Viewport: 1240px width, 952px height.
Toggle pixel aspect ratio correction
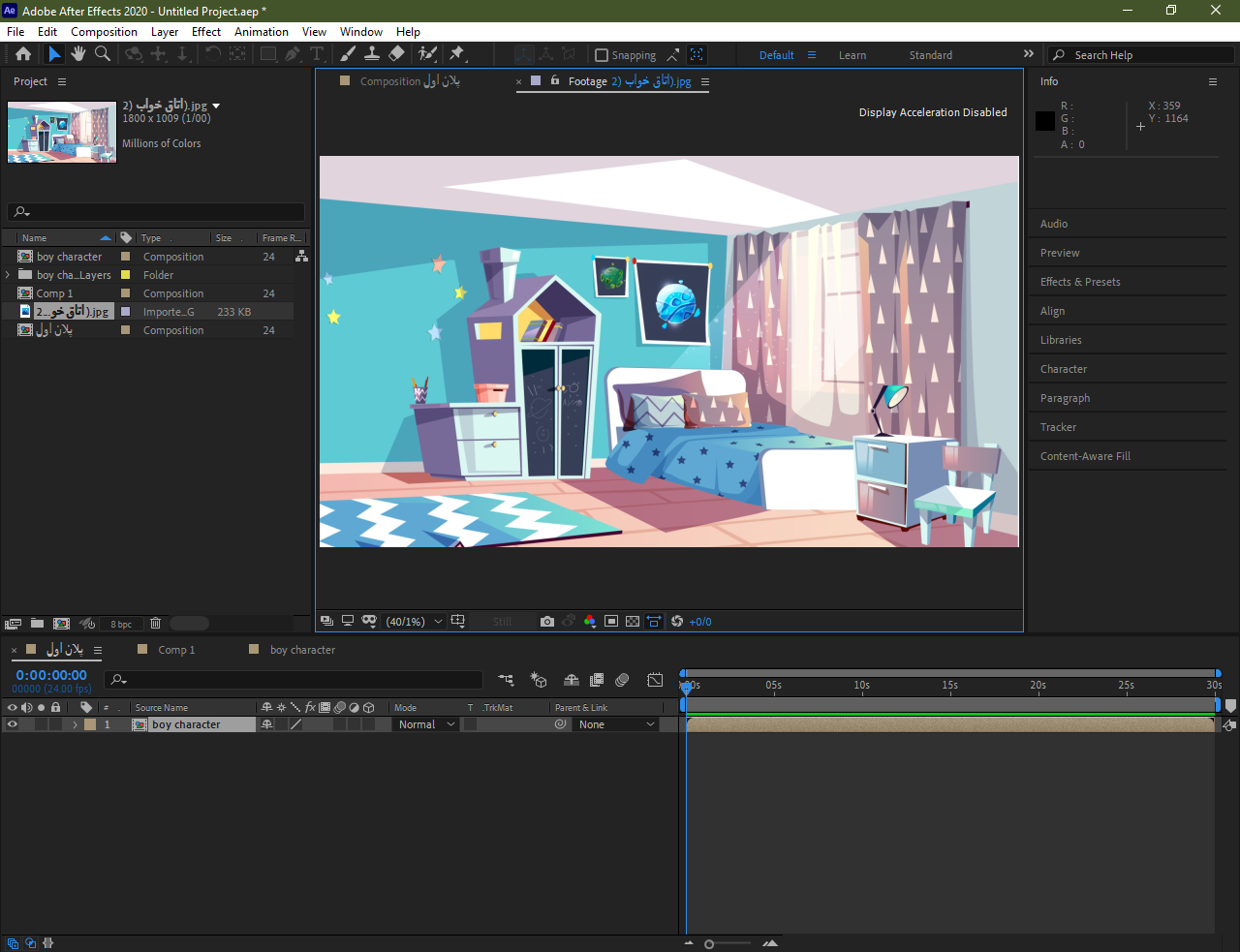(654, 622)
